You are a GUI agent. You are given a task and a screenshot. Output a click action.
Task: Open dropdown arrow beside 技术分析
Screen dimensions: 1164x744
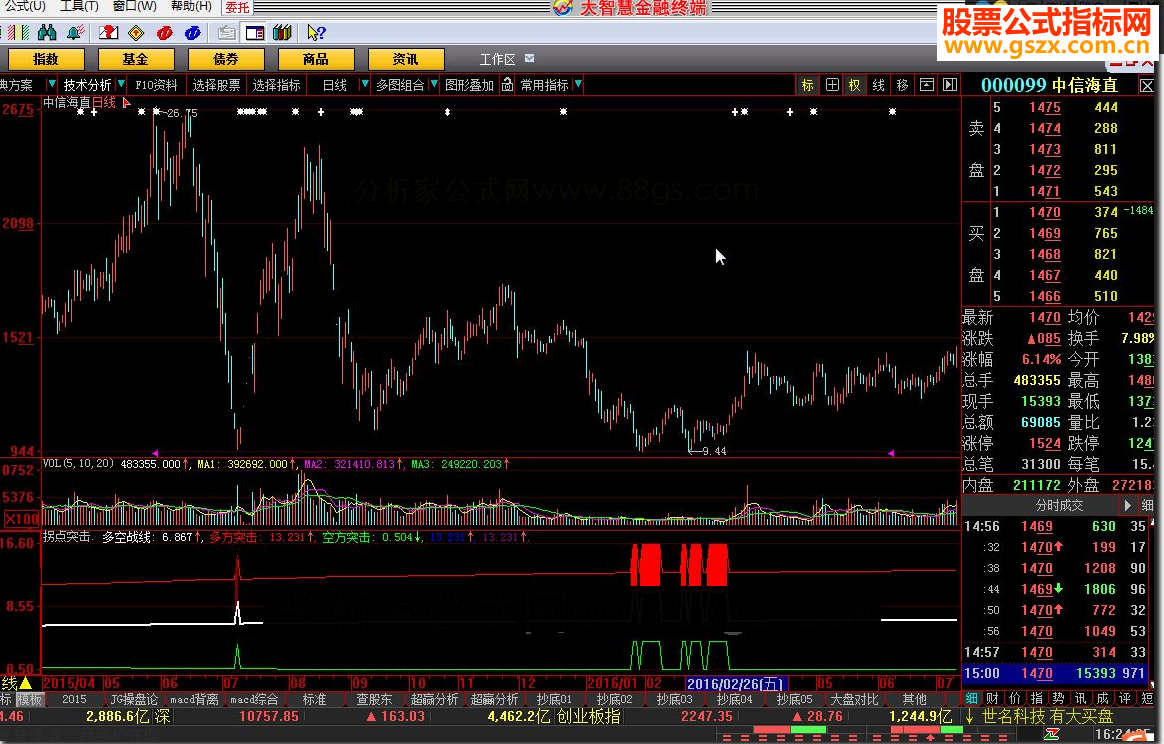(120, 85)
